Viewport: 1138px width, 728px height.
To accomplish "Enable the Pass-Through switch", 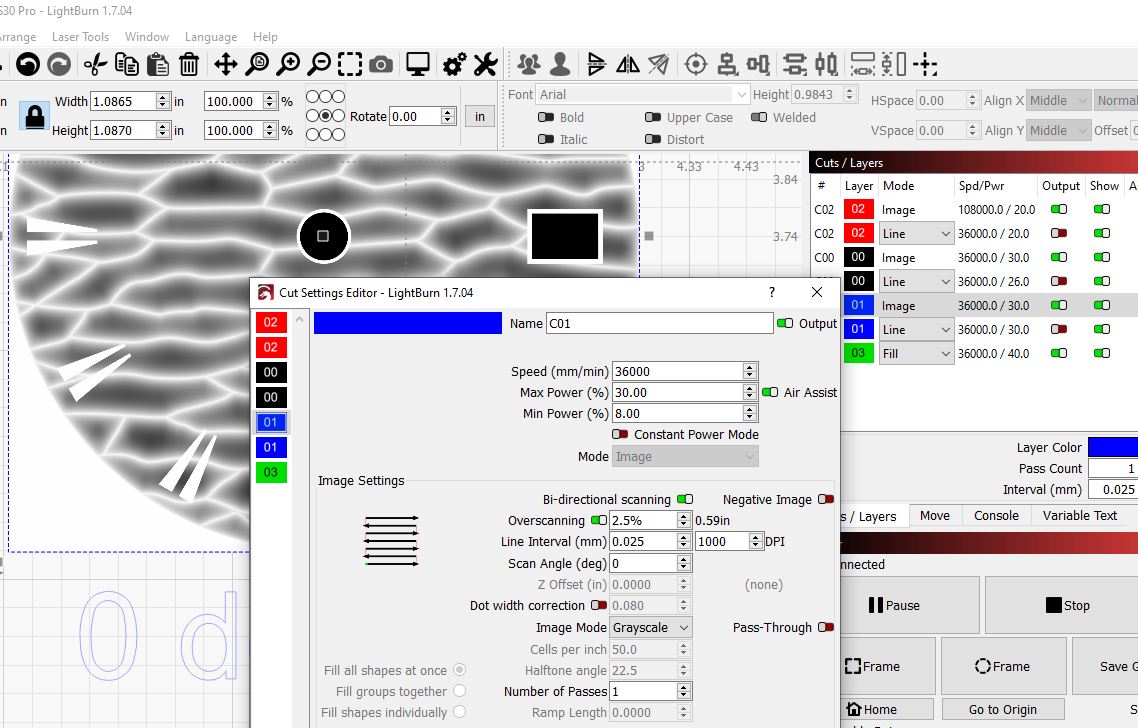I will [825, 627].
